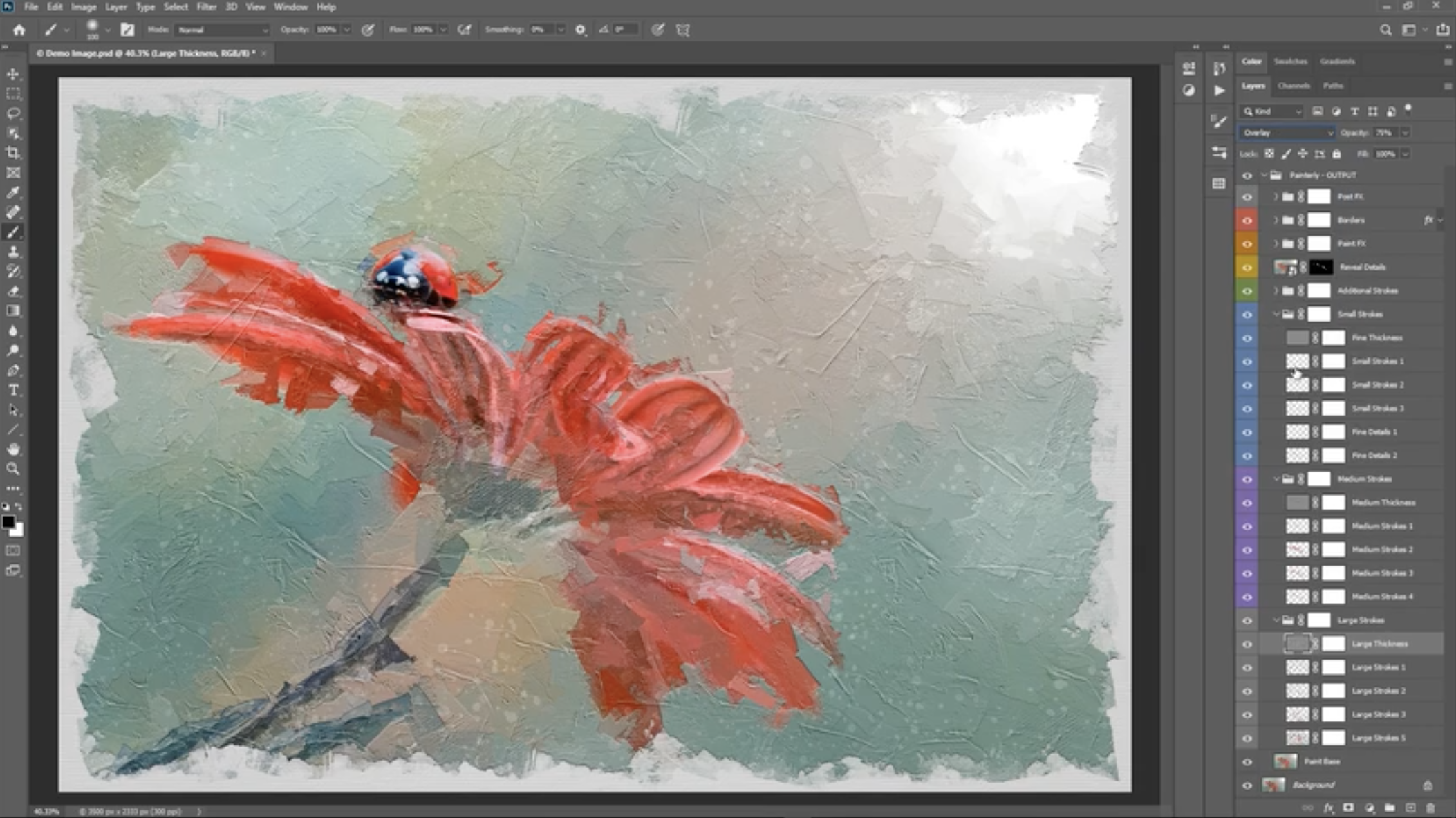Select the Eyedropper tool
The width and height of the screenshot is (1456, 818).
point(13,192)
